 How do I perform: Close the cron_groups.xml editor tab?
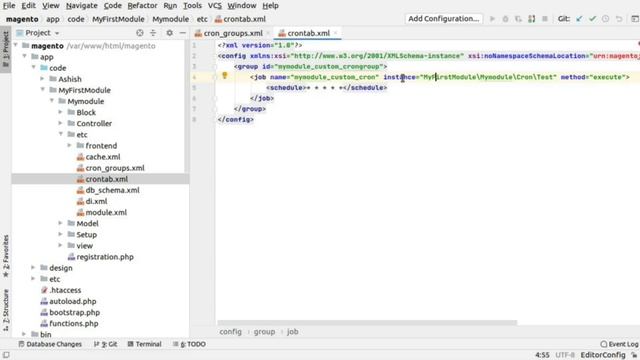(268, 33)
